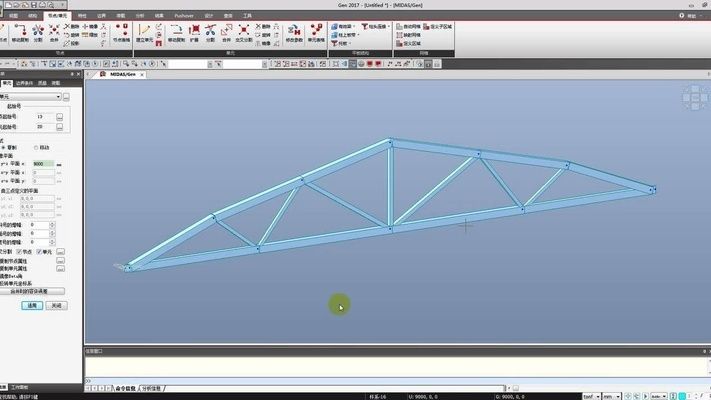Click the 适用 apply button
This screenshot has width=711, height=400.
point(32,304)
